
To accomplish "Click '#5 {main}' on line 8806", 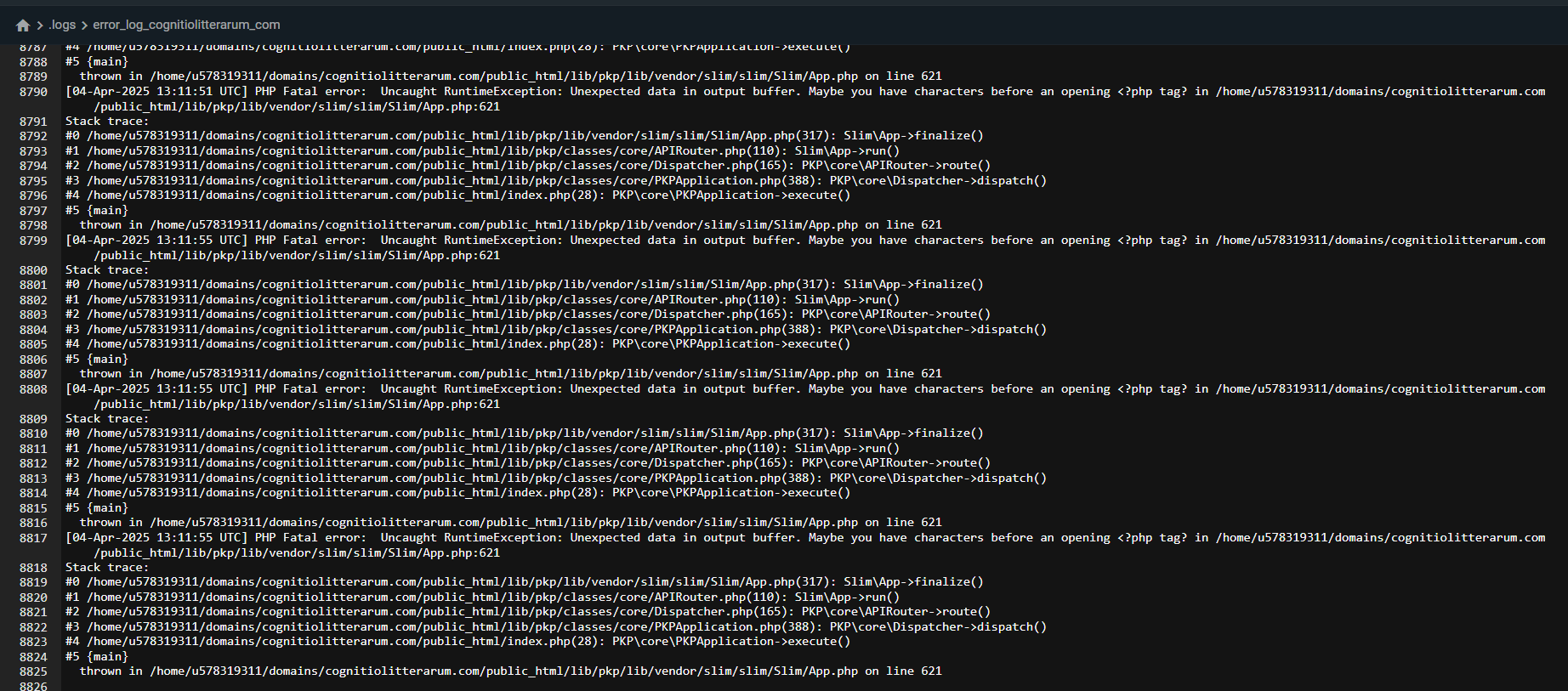I will click(97, 359).
